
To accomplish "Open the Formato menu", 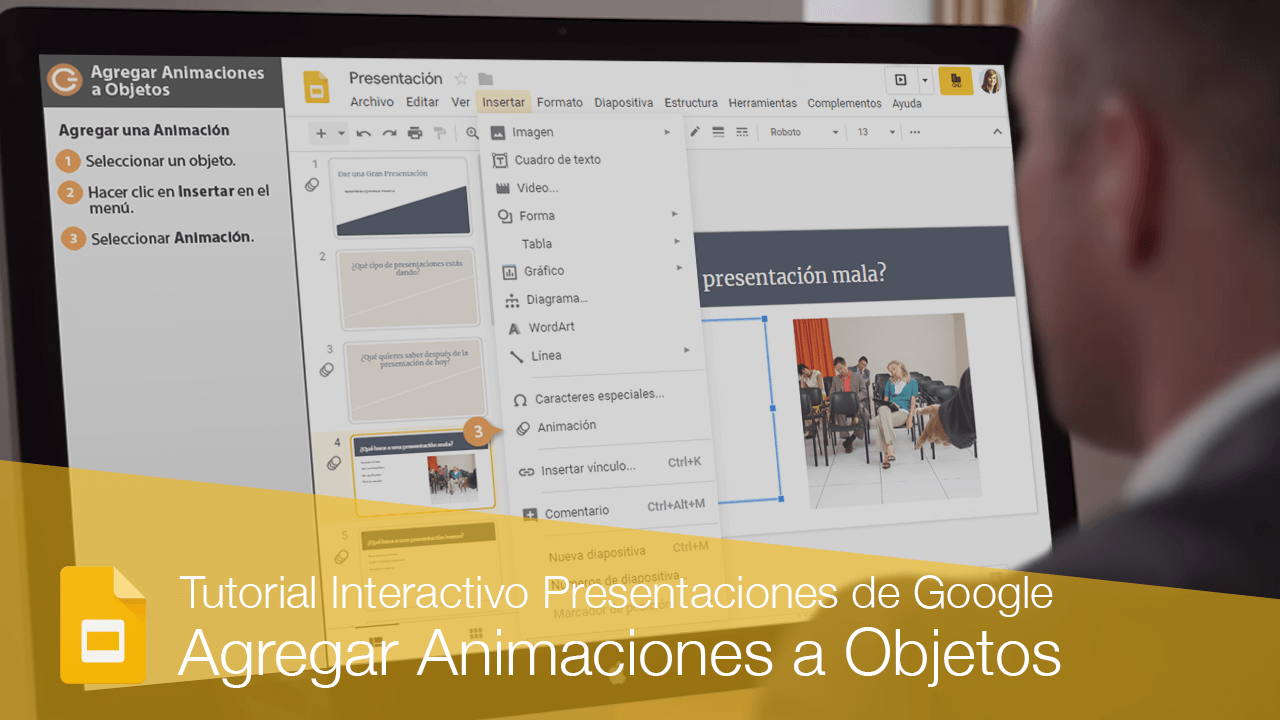I will coord(560,102).
